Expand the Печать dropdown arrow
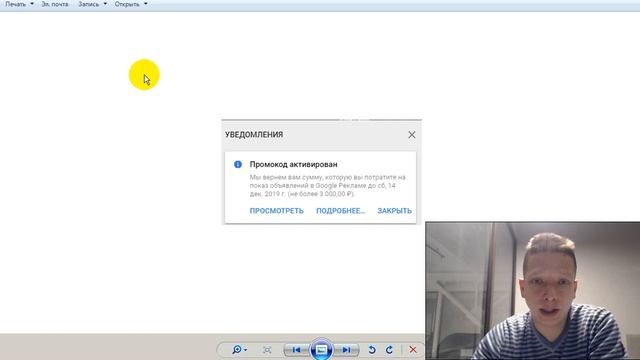640x360 pixels. coord(32,4)
